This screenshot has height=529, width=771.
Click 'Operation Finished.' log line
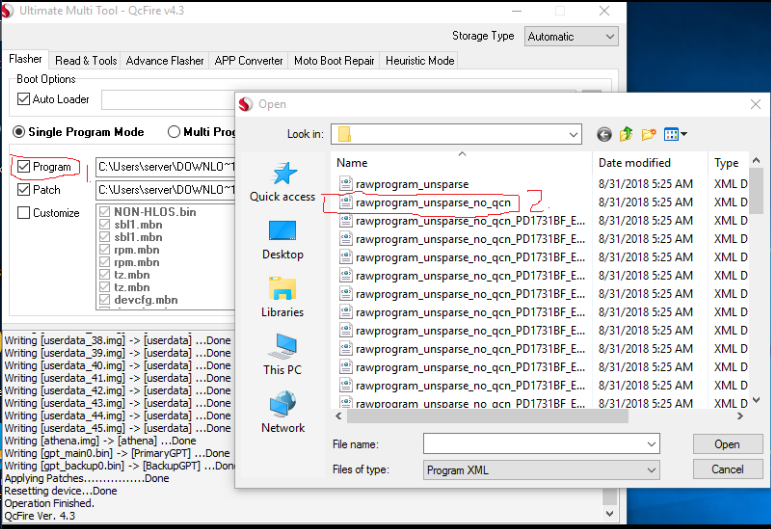click(49, 503)
